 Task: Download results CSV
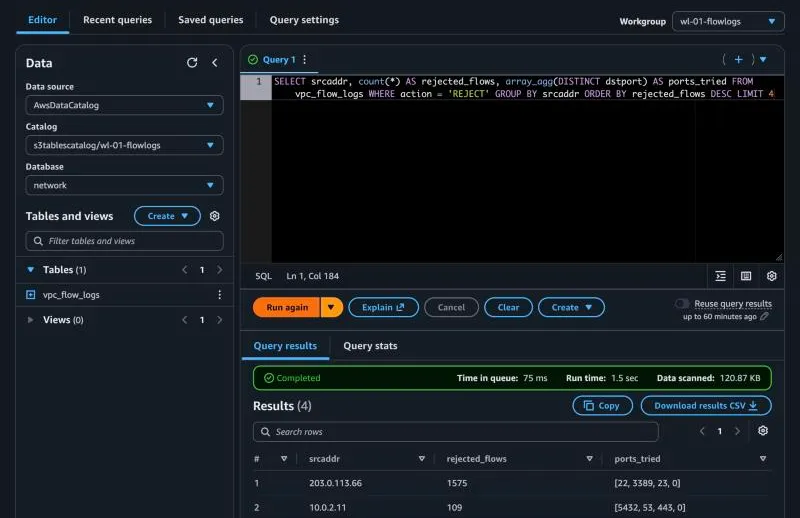(x=706, y=406)
